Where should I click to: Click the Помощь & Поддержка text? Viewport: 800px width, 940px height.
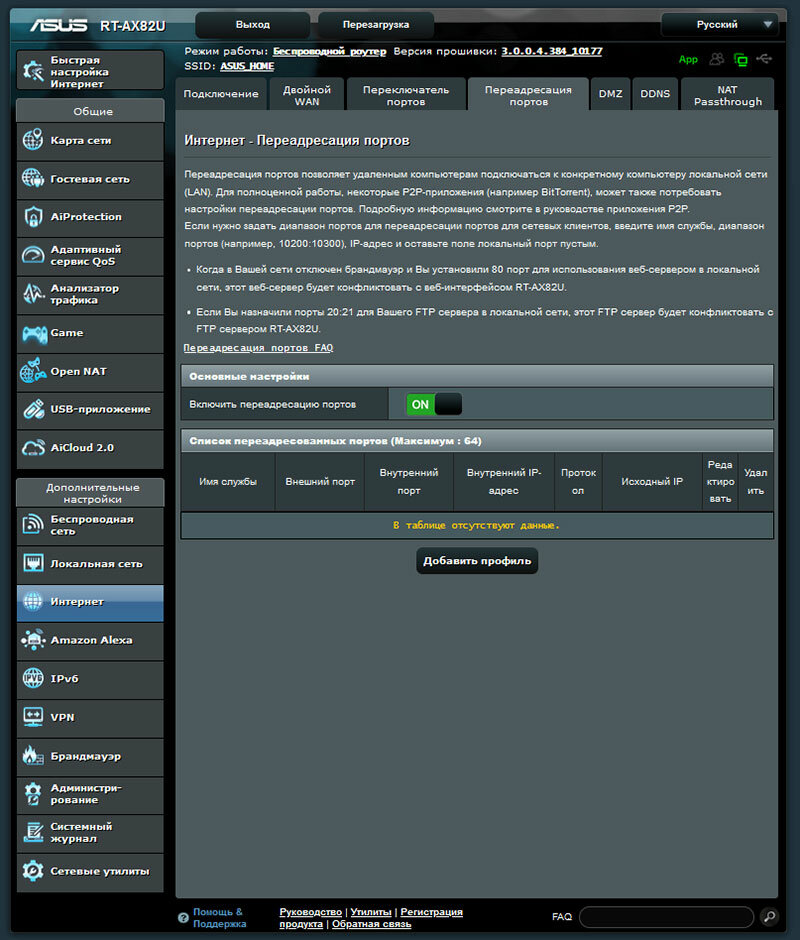pos(219,918)
